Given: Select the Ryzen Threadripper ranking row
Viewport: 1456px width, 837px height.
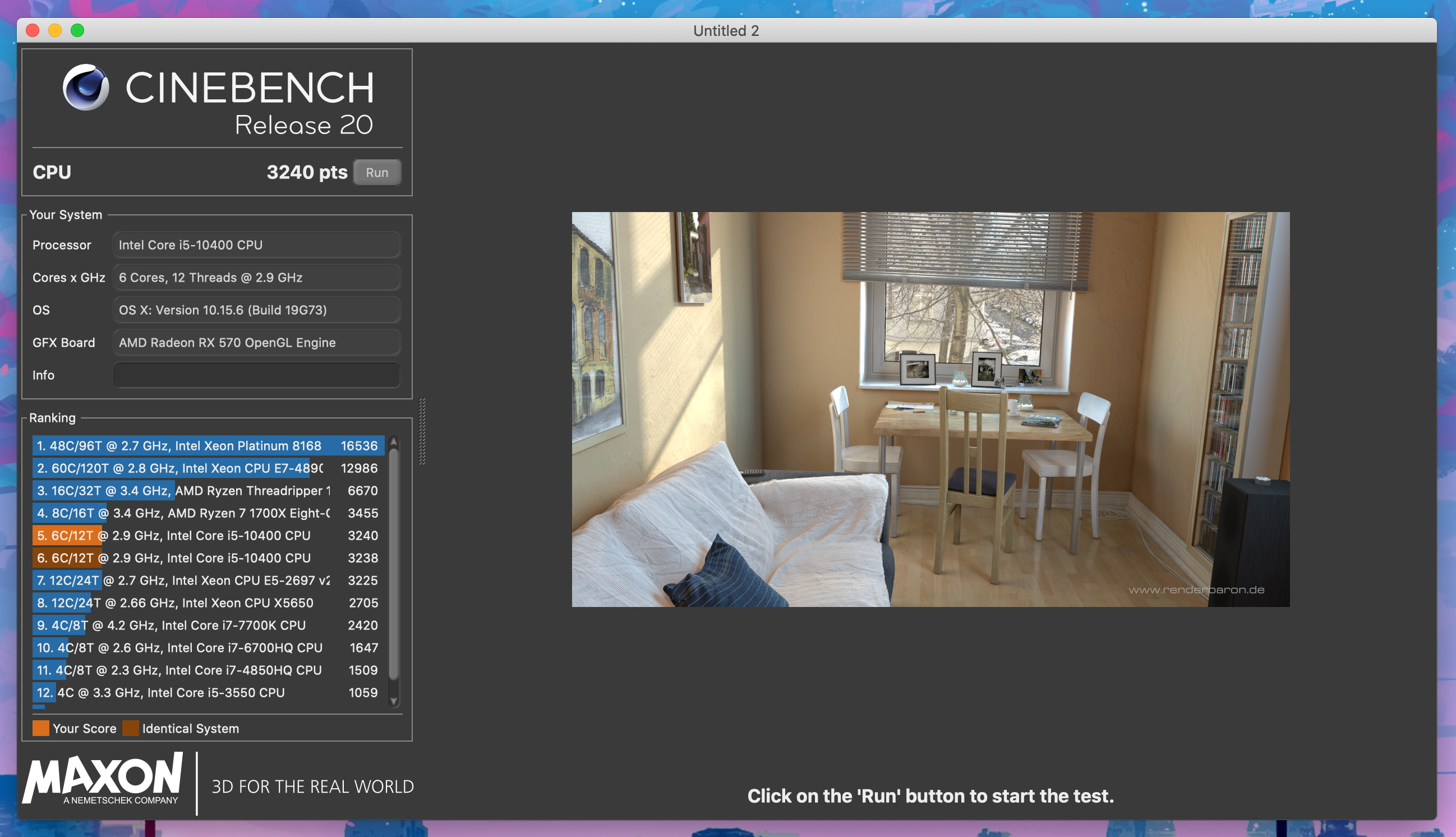Looking at the screenshot, I should [207, 490].
